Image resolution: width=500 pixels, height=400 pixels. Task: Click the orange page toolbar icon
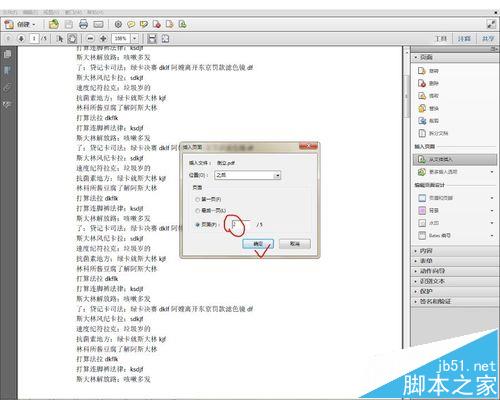click(x=169, y=24)
